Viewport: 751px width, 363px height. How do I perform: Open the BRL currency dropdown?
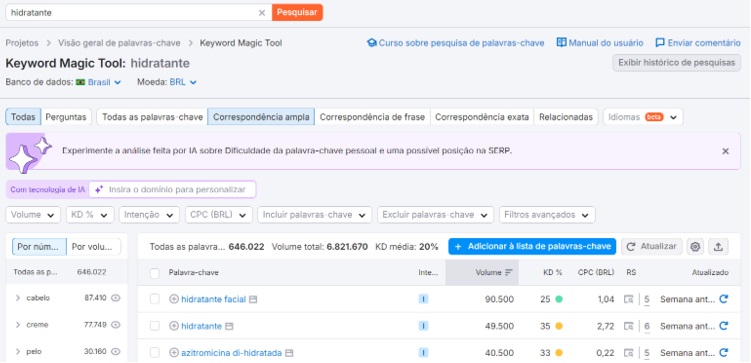(x=183, y=82)
